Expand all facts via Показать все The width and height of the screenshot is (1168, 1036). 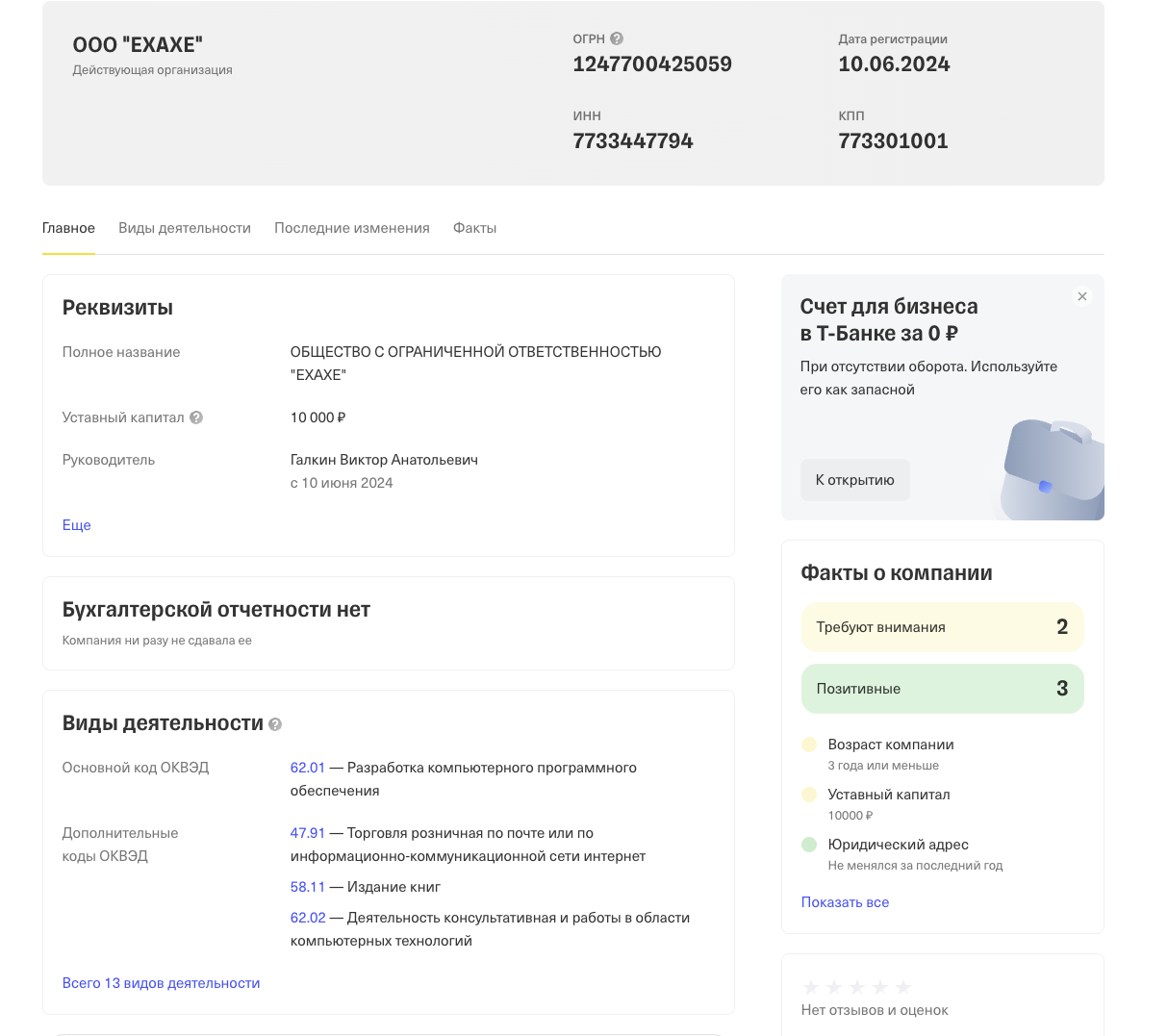point(845,902)
